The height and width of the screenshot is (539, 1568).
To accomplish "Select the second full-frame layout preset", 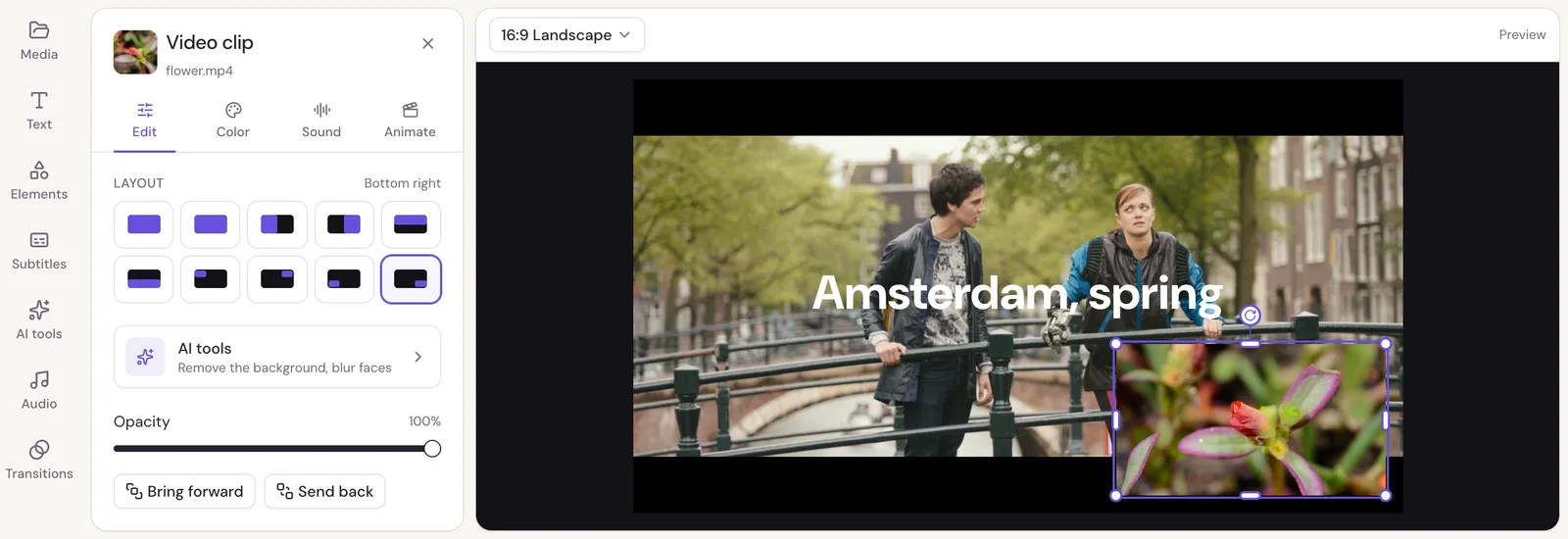I will [211, 224].
